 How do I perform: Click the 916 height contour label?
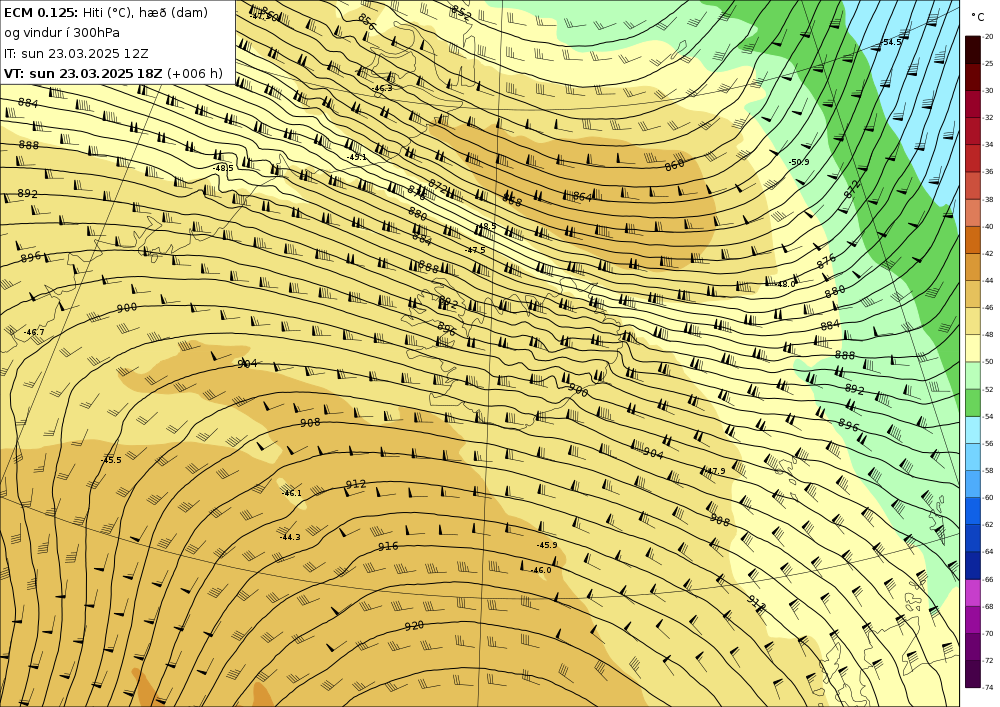388,546
